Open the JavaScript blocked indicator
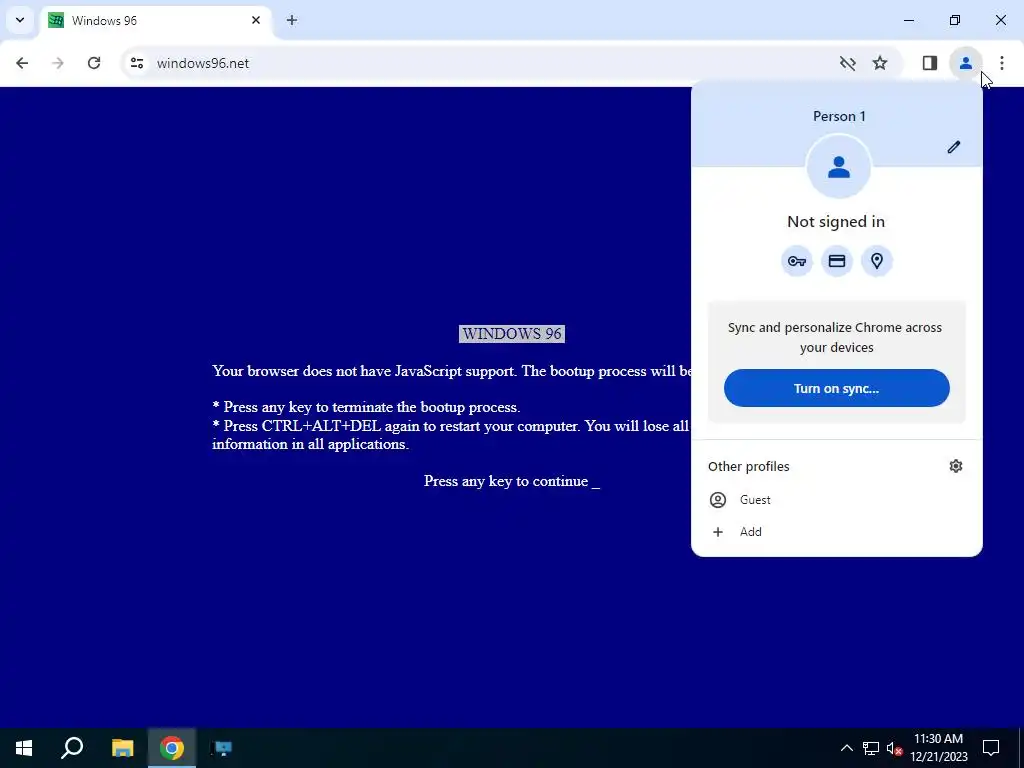 (x=848, y=63)
